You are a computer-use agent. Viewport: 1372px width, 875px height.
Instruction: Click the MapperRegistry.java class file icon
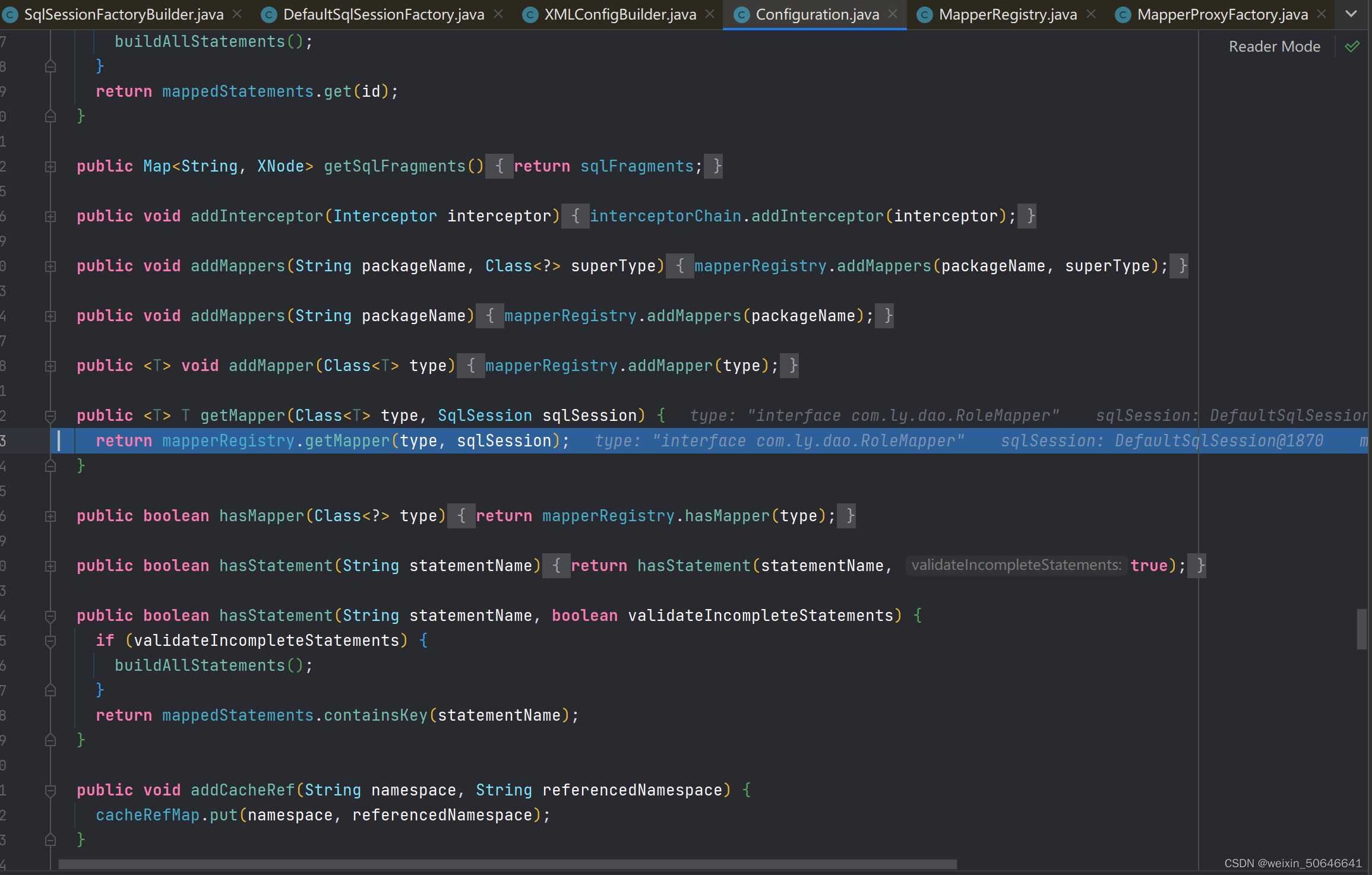924,15
